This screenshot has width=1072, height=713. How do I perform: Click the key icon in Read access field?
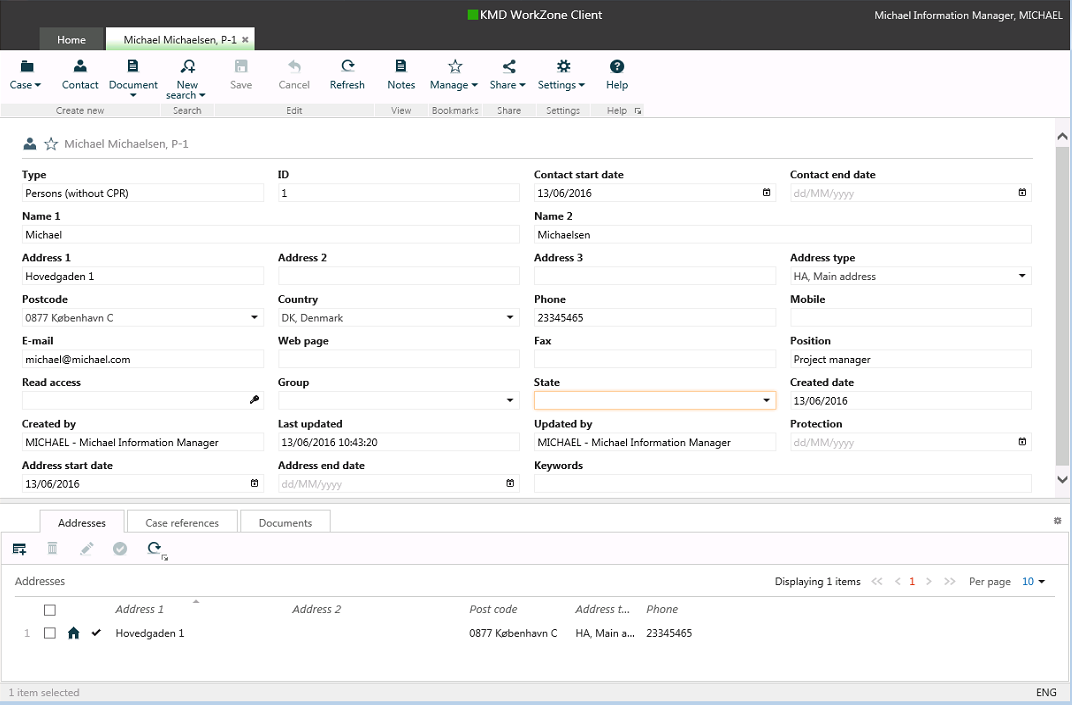coord(254,401)
